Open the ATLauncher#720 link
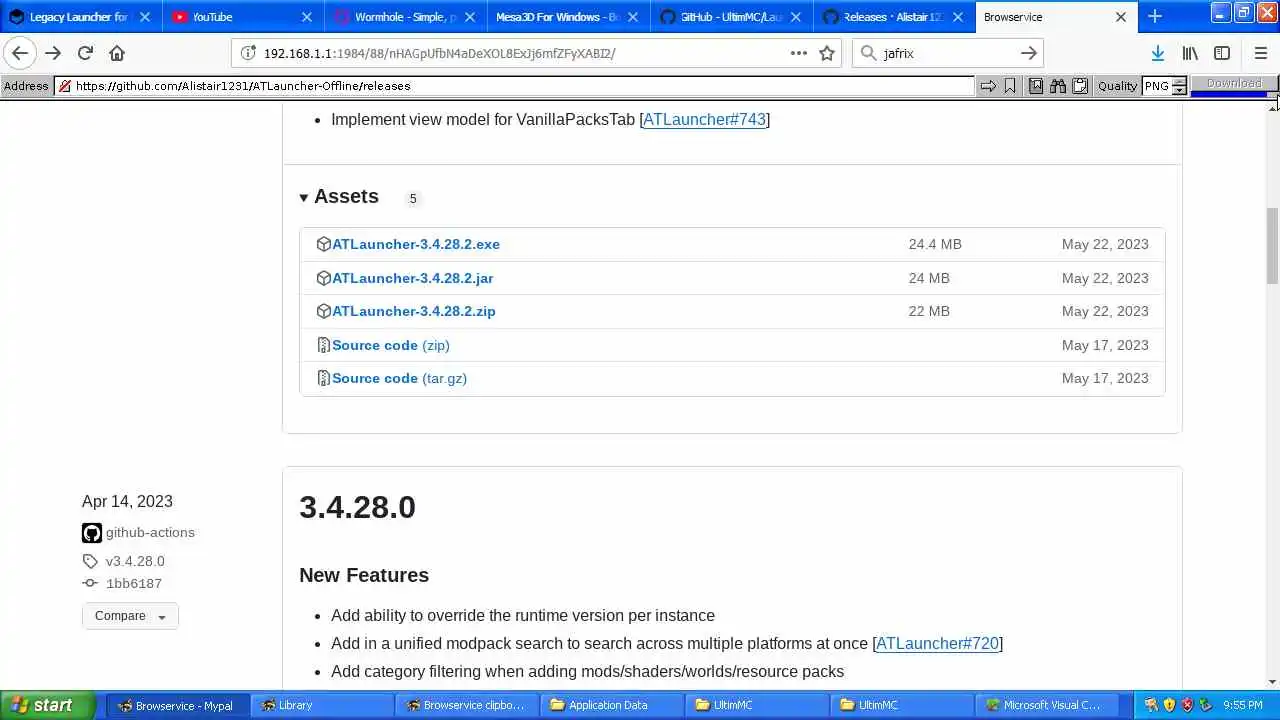 (x=937, y=643)
